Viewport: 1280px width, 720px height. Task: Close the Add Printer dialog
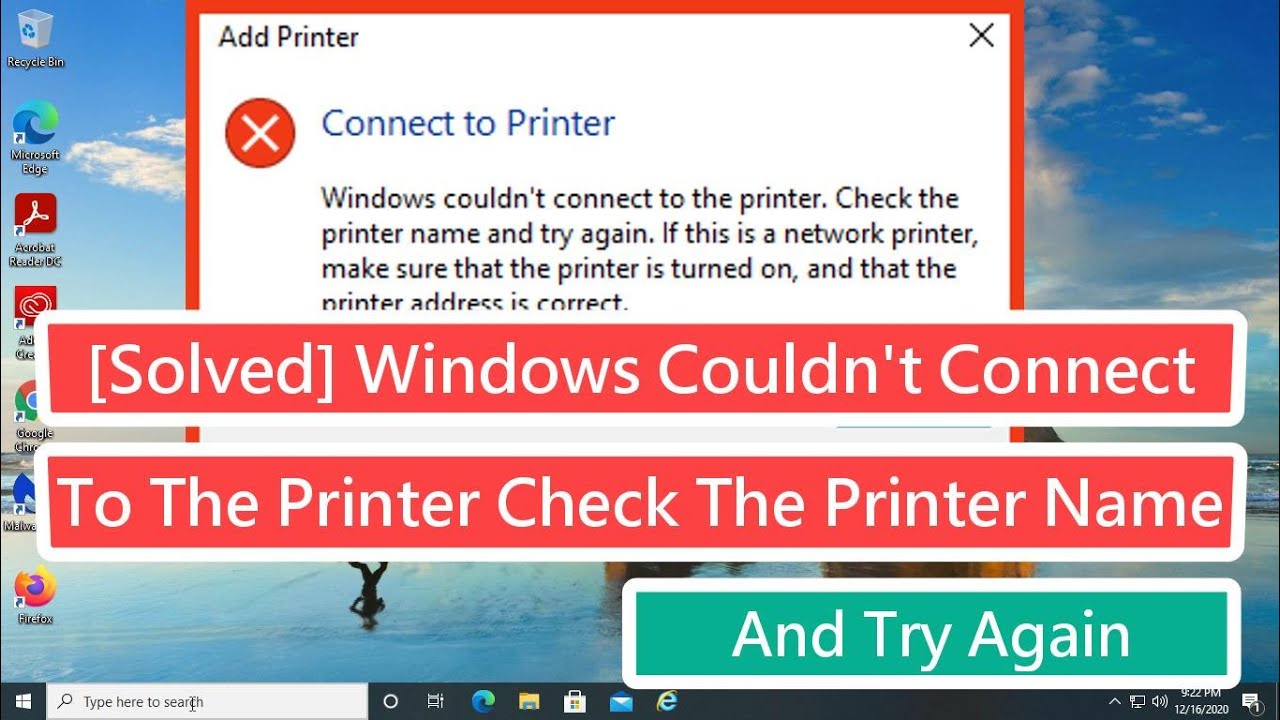click(982, 36)
